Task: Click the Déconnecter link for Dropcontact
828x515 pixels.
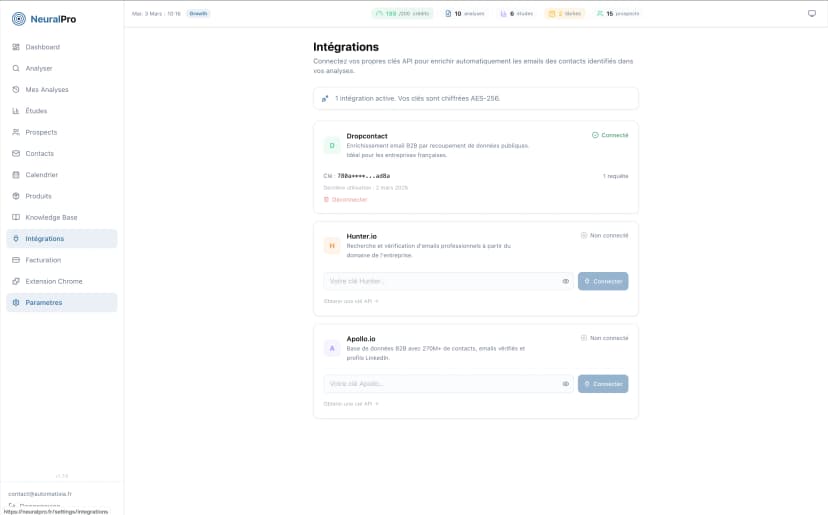Action: 345,200
